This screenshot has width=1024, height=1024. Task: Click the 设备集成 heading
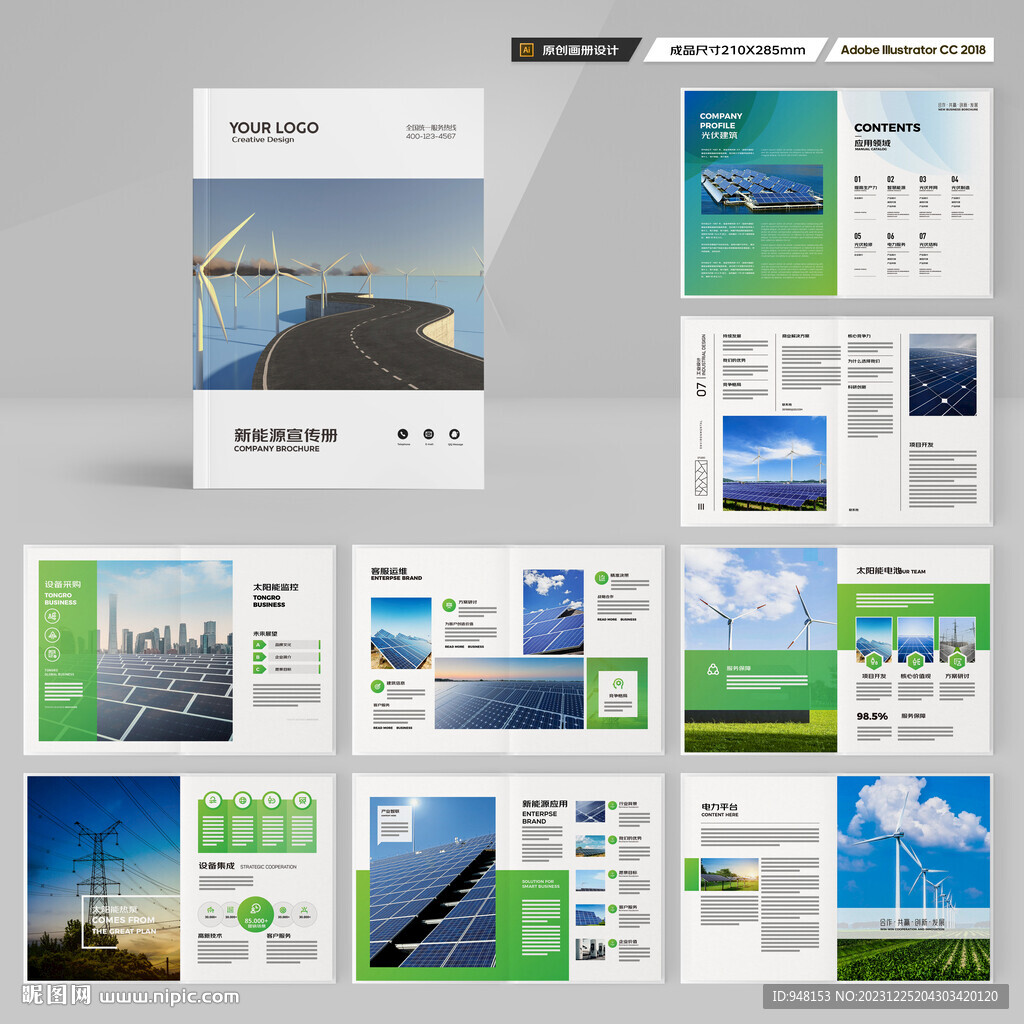click(216, 865)
